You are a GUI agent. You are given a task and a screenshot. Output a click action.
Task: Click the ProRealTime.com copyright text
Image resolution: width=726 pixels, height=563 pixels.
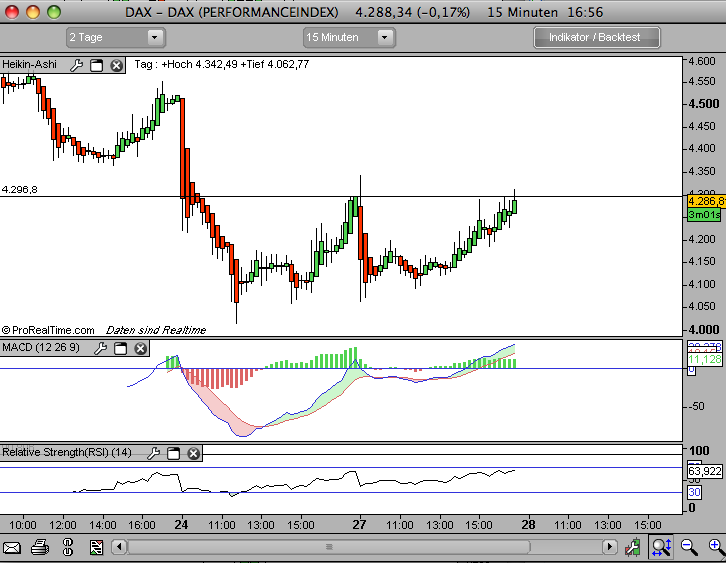pyautogui.click(x=48, y=330)
